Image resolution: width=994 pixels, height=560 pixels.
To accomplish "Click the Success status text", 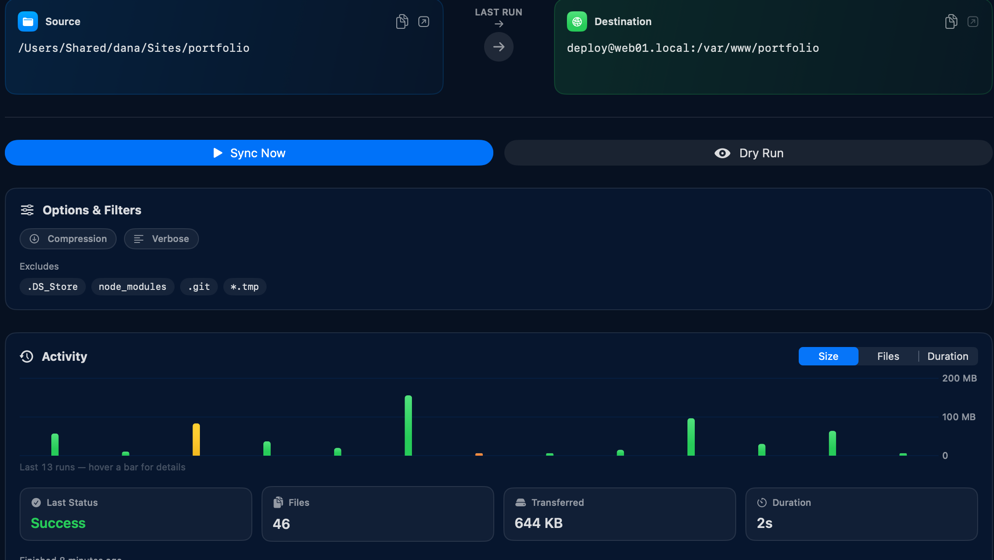I will [x=58, y=523].
